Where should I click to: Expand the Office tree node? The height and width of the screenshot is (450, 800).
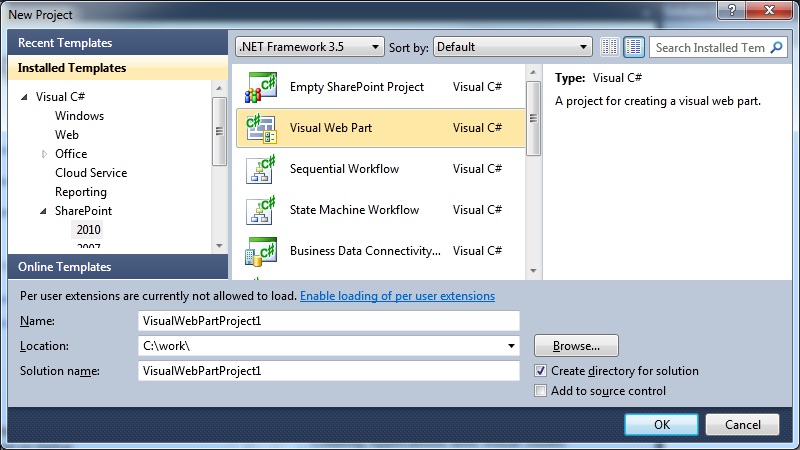[x=44, y=154]
